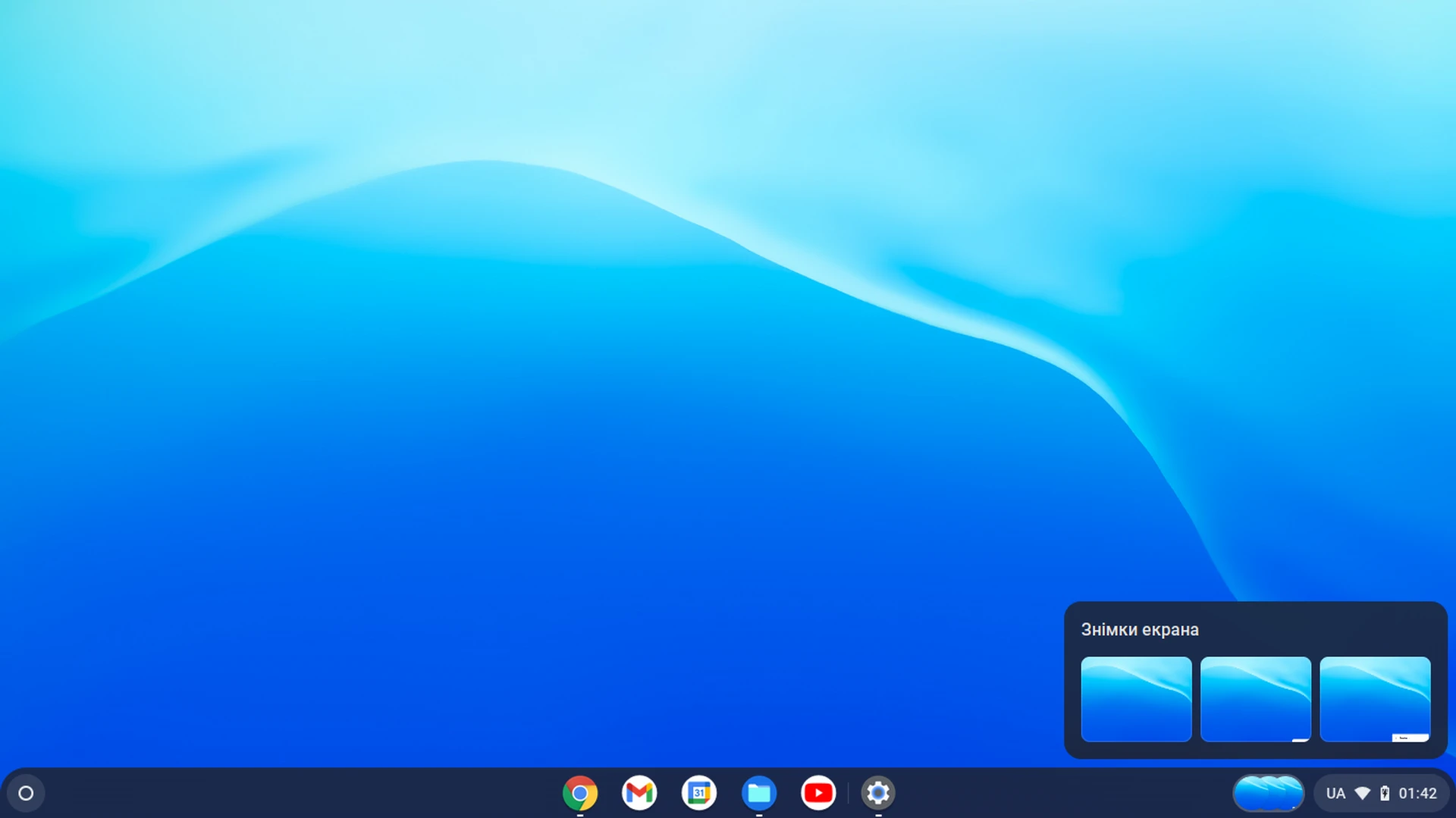Open the Files app
1456x818 pixels.
[758, 792]
